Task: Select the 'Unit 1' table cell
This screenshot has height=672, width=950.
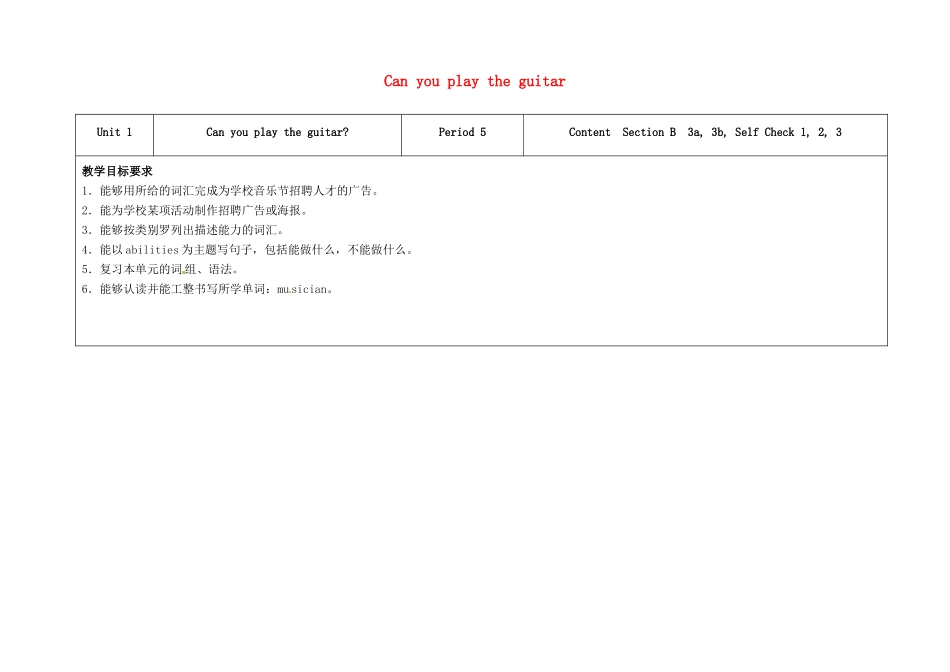Action: pos(115,135)
